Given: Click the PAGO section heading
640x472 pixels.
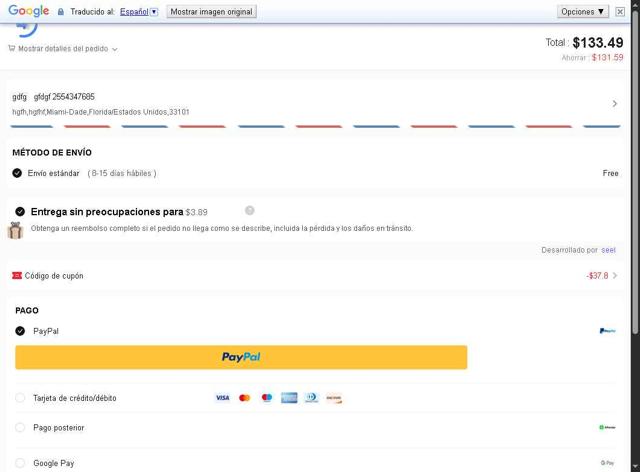Looking at the screenshot, I should coord(27,310).
